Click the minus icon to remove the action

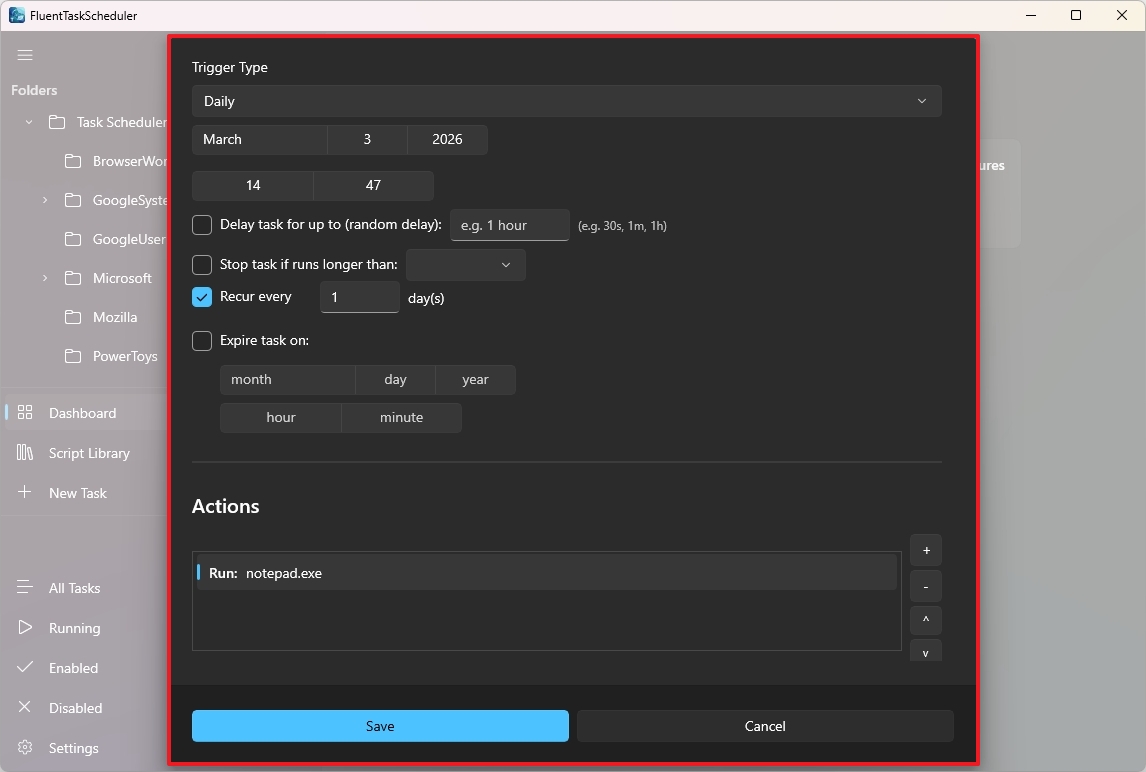(925, 586)
